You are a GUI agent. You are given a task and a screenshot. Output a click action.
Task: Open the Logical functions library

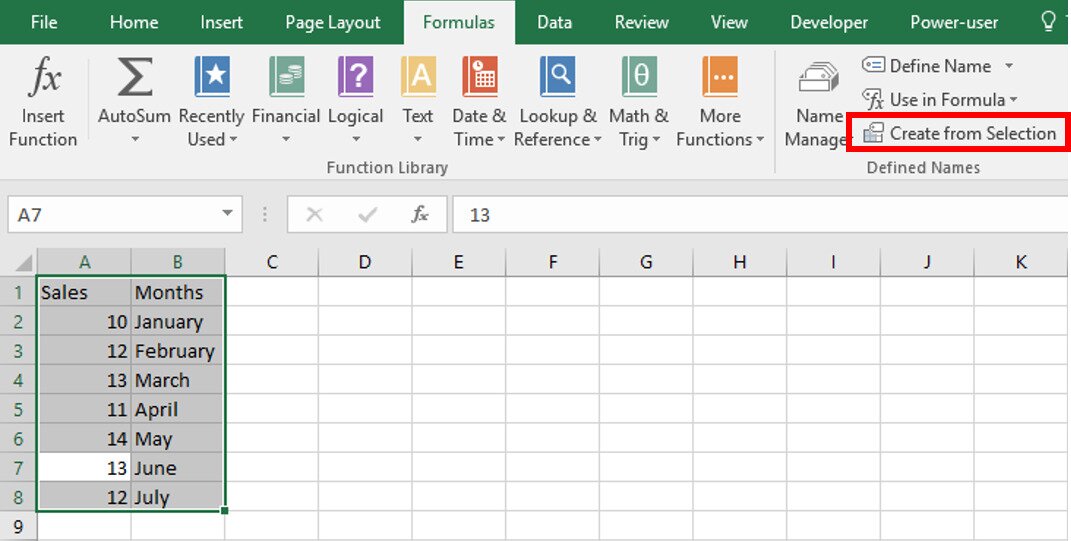[x=355, y=78]
